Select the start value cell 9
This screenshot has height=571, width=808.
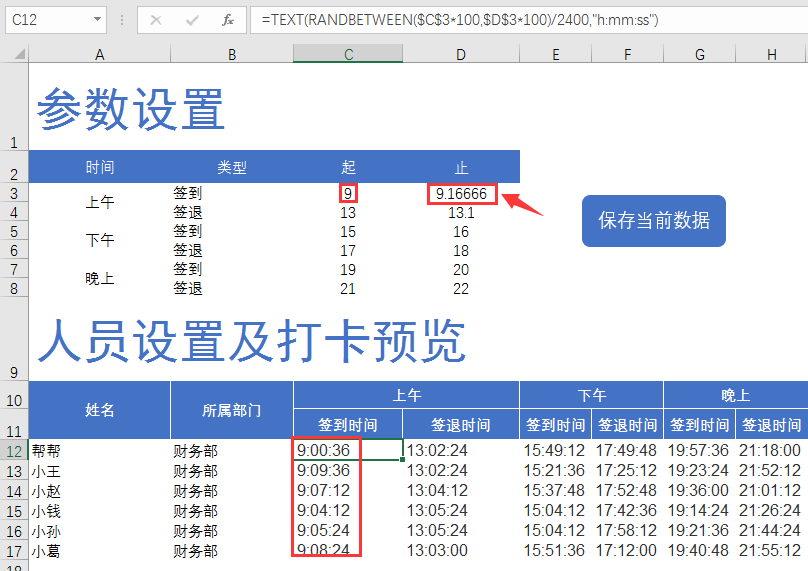coord(348,194)
